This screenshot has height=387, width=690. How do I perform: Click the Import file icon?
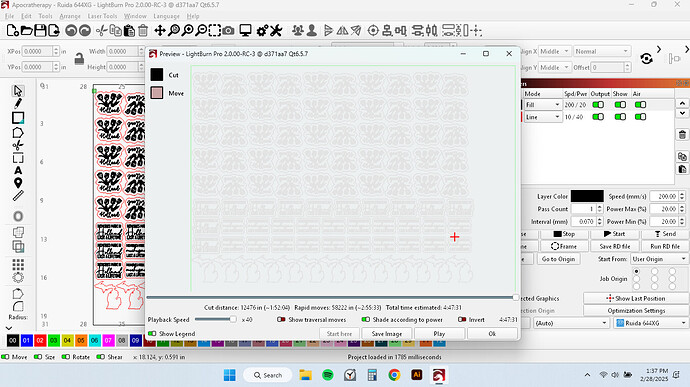click(x=54, y=30)
